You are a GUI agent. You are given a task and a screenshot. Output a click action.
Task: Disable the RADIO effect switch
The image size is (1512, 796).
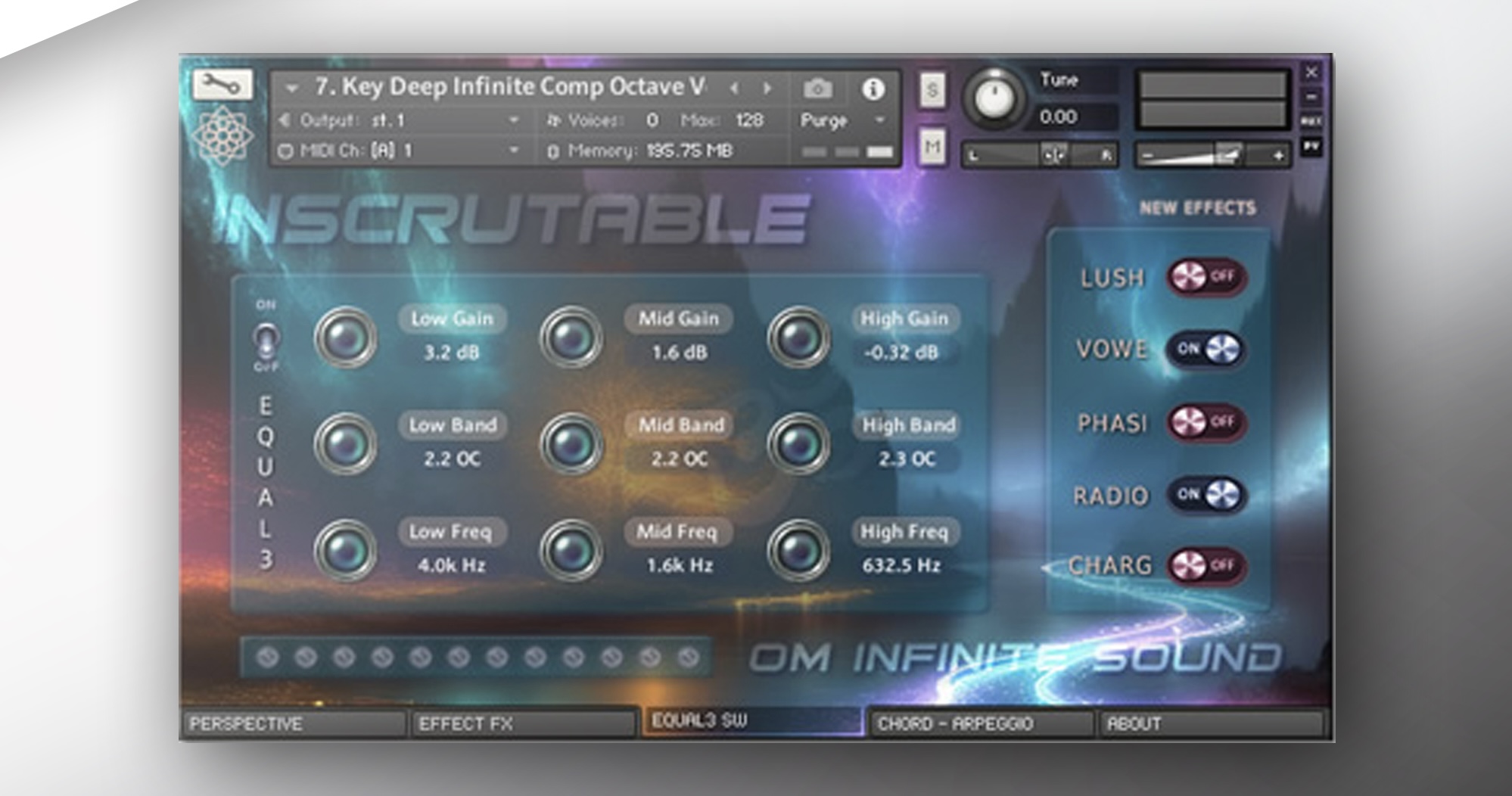pyautogui.click(x=1206, y=495)
